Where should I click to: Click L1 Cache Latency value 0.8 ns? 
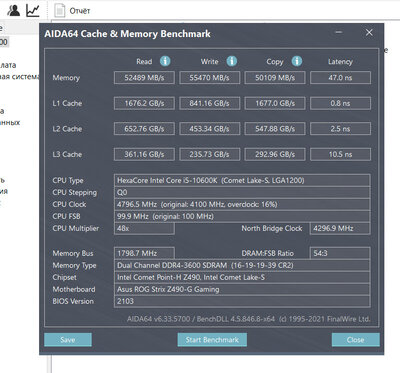coord(340,103)
